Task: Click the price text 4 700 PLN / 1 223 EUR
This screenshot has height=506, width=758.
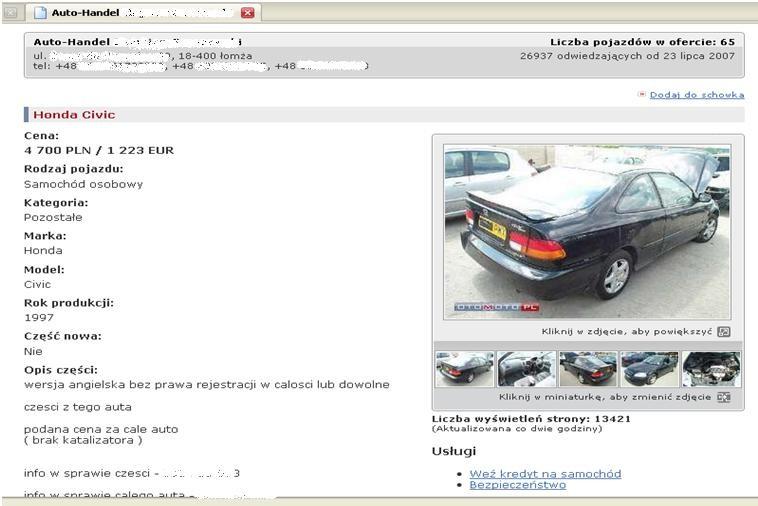Action: (x=99, y=150)
